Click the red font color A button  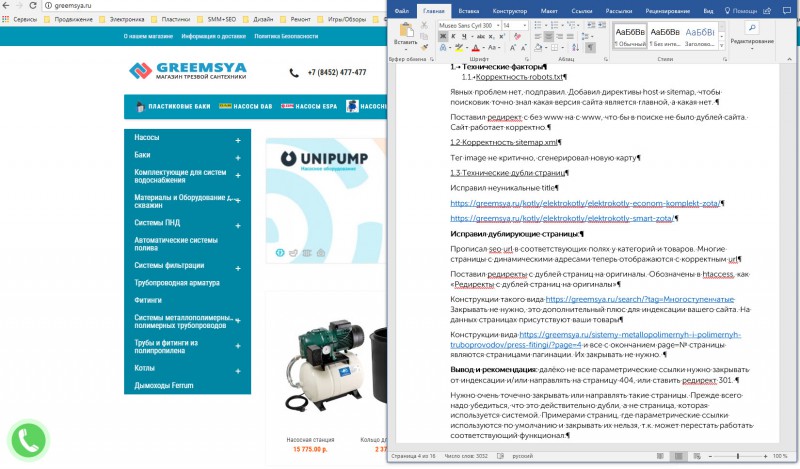[476, 48]
